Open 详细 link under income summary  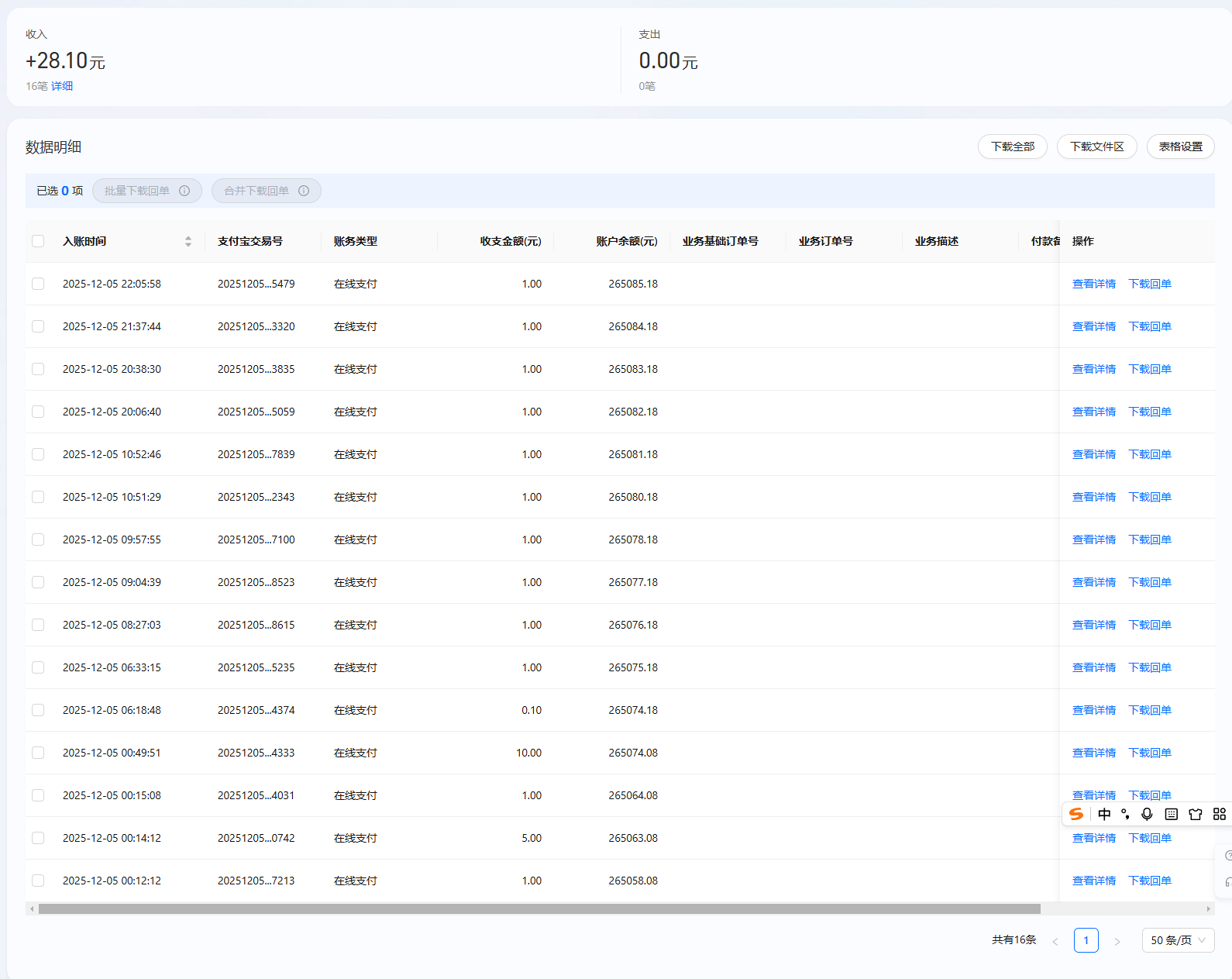(x=62, y=86)
